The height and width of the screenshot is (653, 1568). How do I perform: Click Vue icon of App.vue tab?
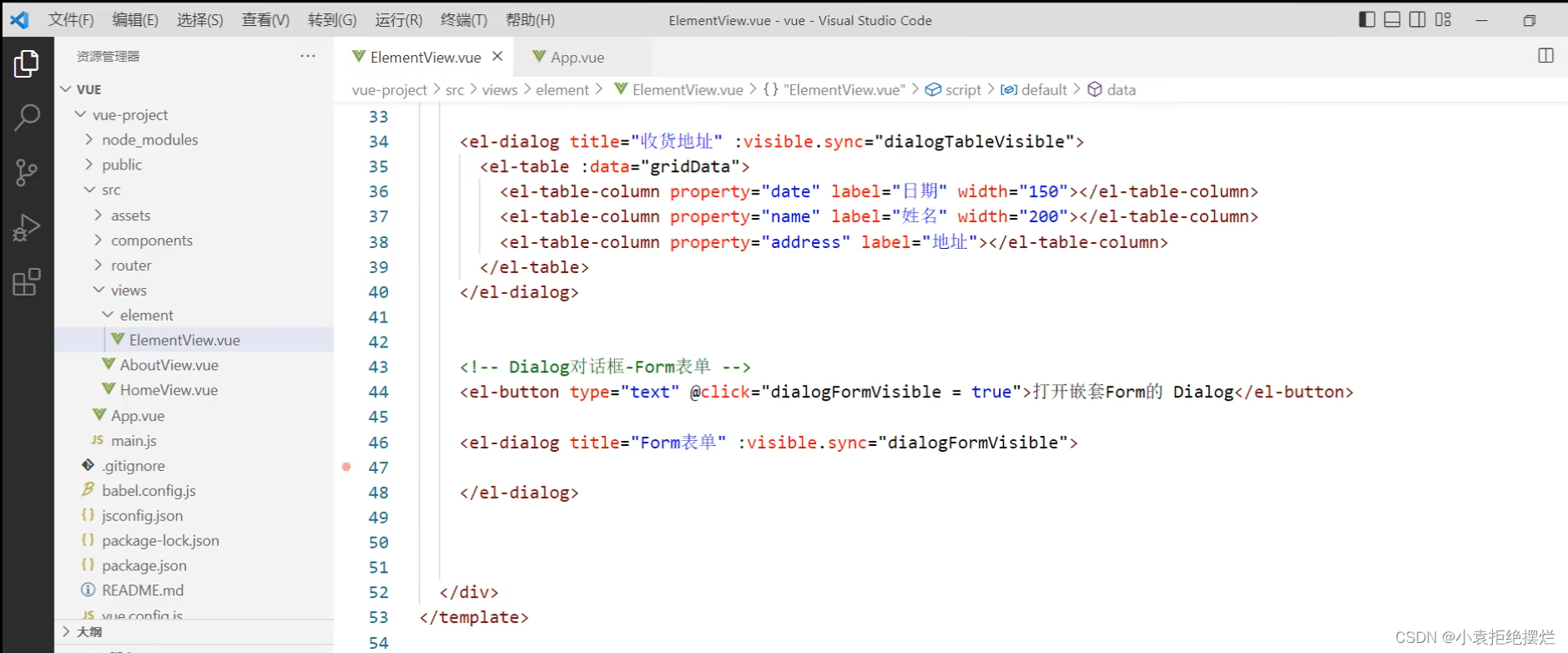(539, 56)
